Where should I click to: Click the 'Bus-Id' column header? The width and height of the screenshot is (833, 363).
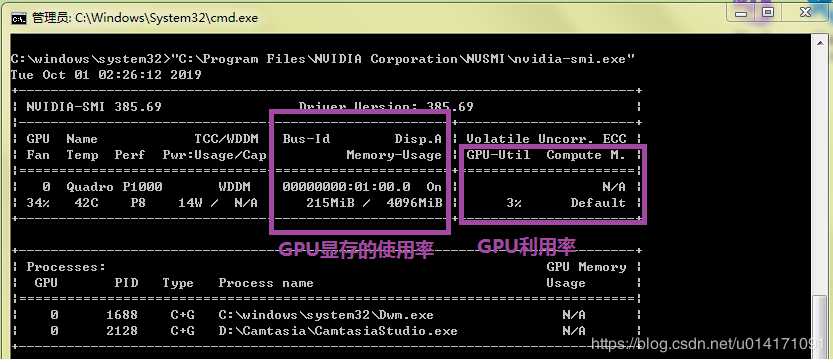pos(307,139)
